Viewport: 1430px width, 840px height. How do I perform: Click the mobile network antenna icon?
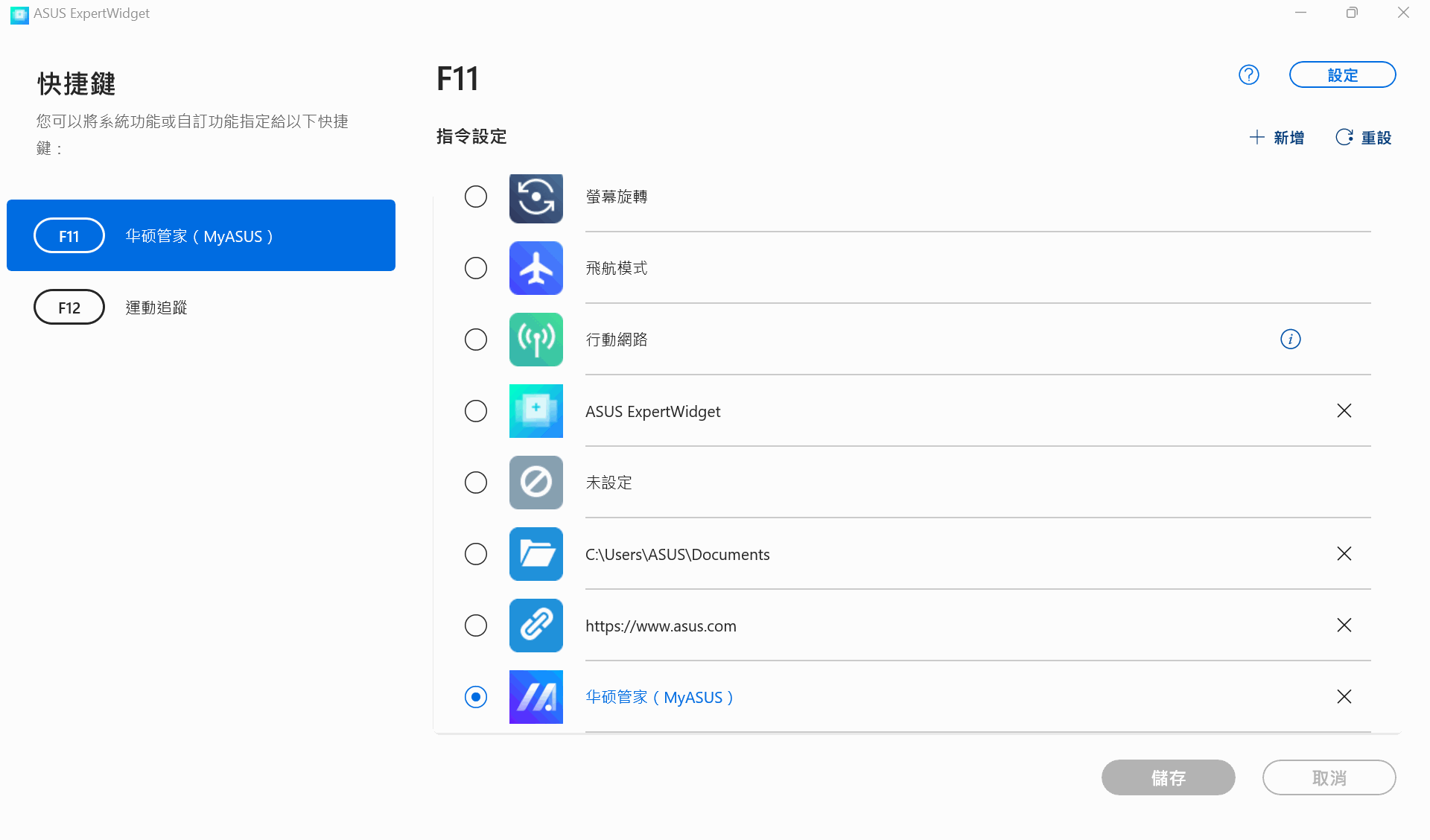pyautogui.click(x=536, y=340)
